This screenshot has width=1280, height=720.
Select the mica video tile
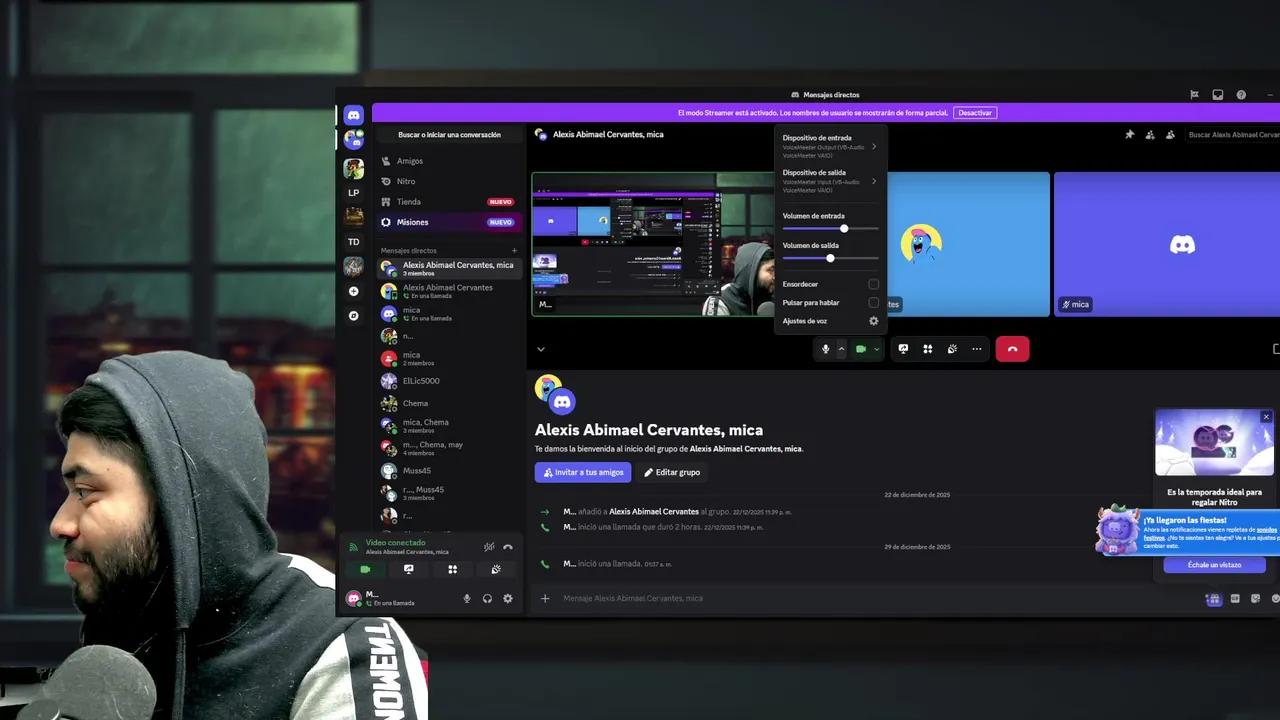tap(1167, 244)
